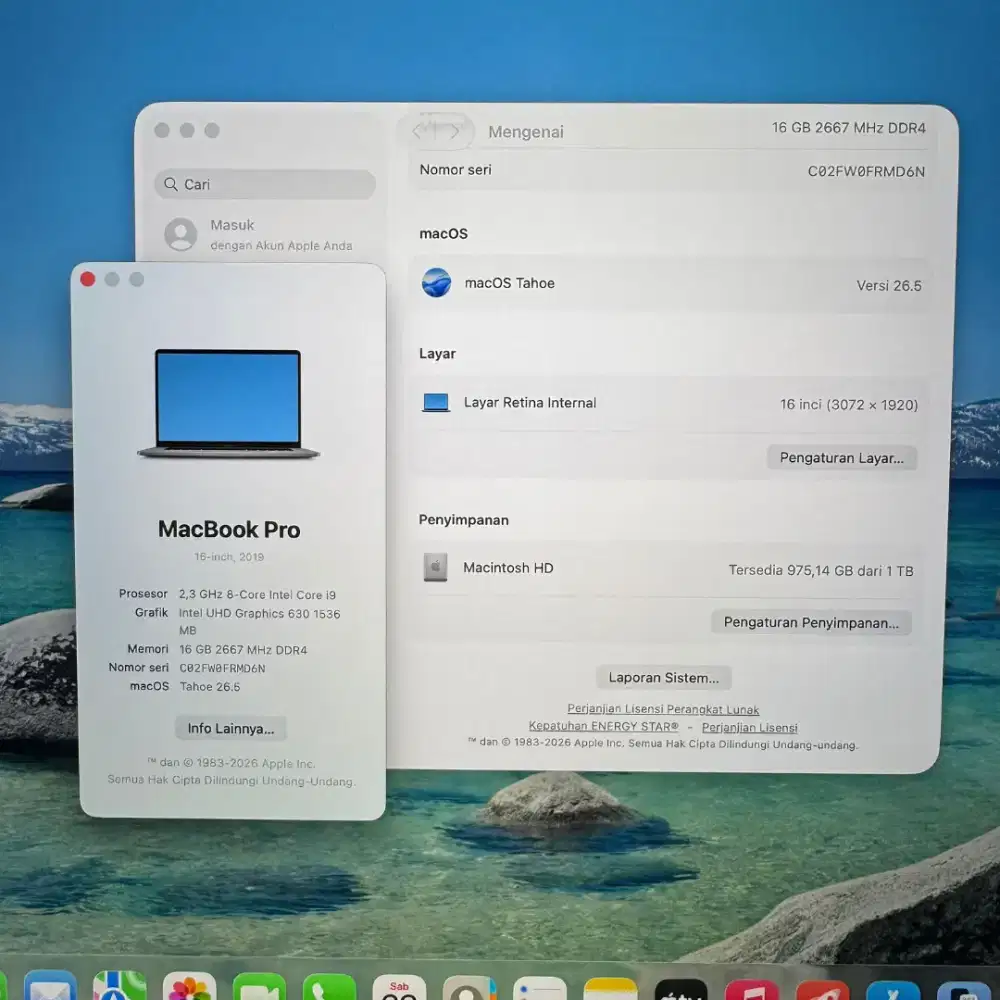Click the Penyimpanan section heading

464,520
